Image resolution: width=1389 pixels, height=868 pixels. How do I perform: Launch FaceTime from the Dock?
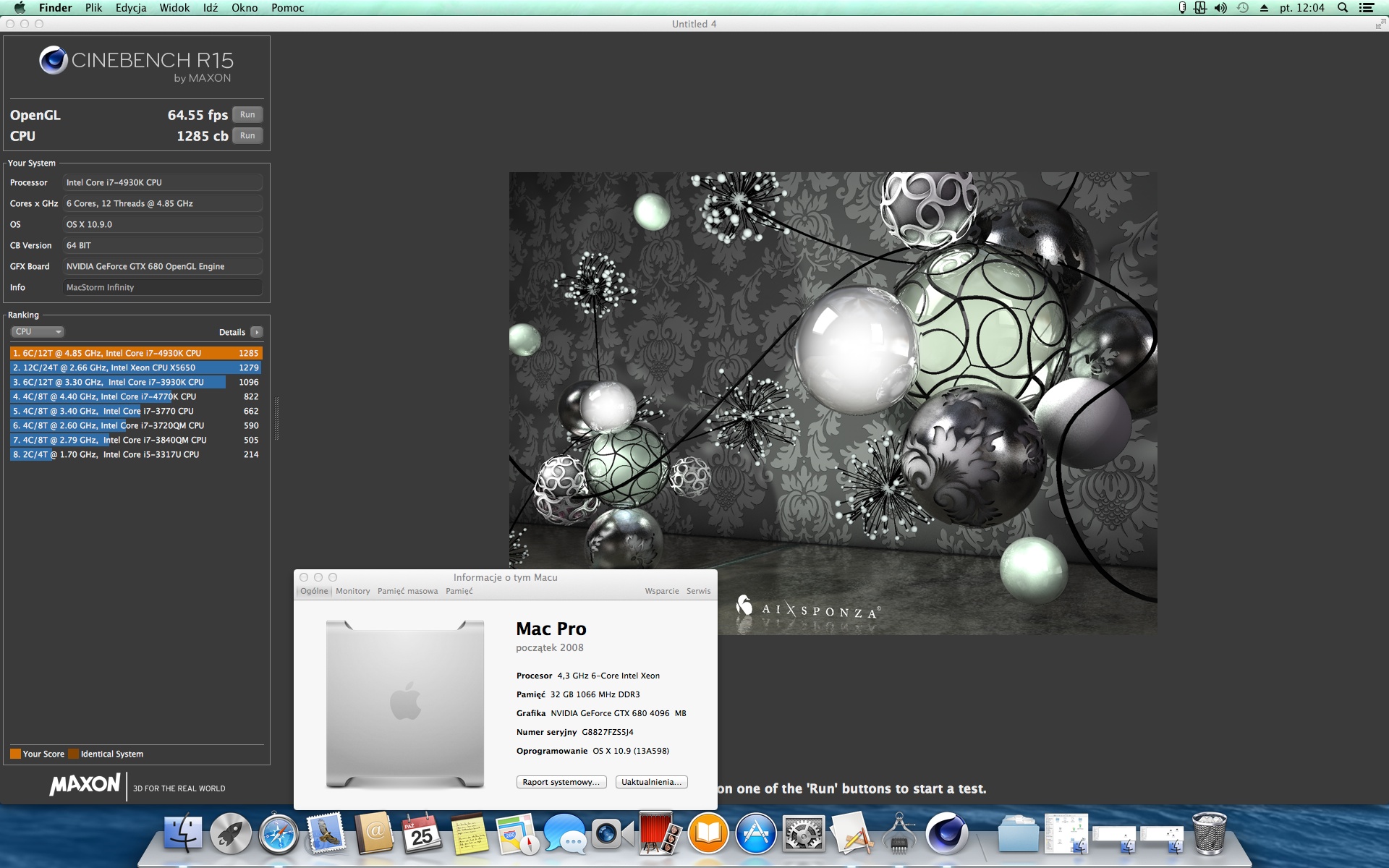[612, 834]
